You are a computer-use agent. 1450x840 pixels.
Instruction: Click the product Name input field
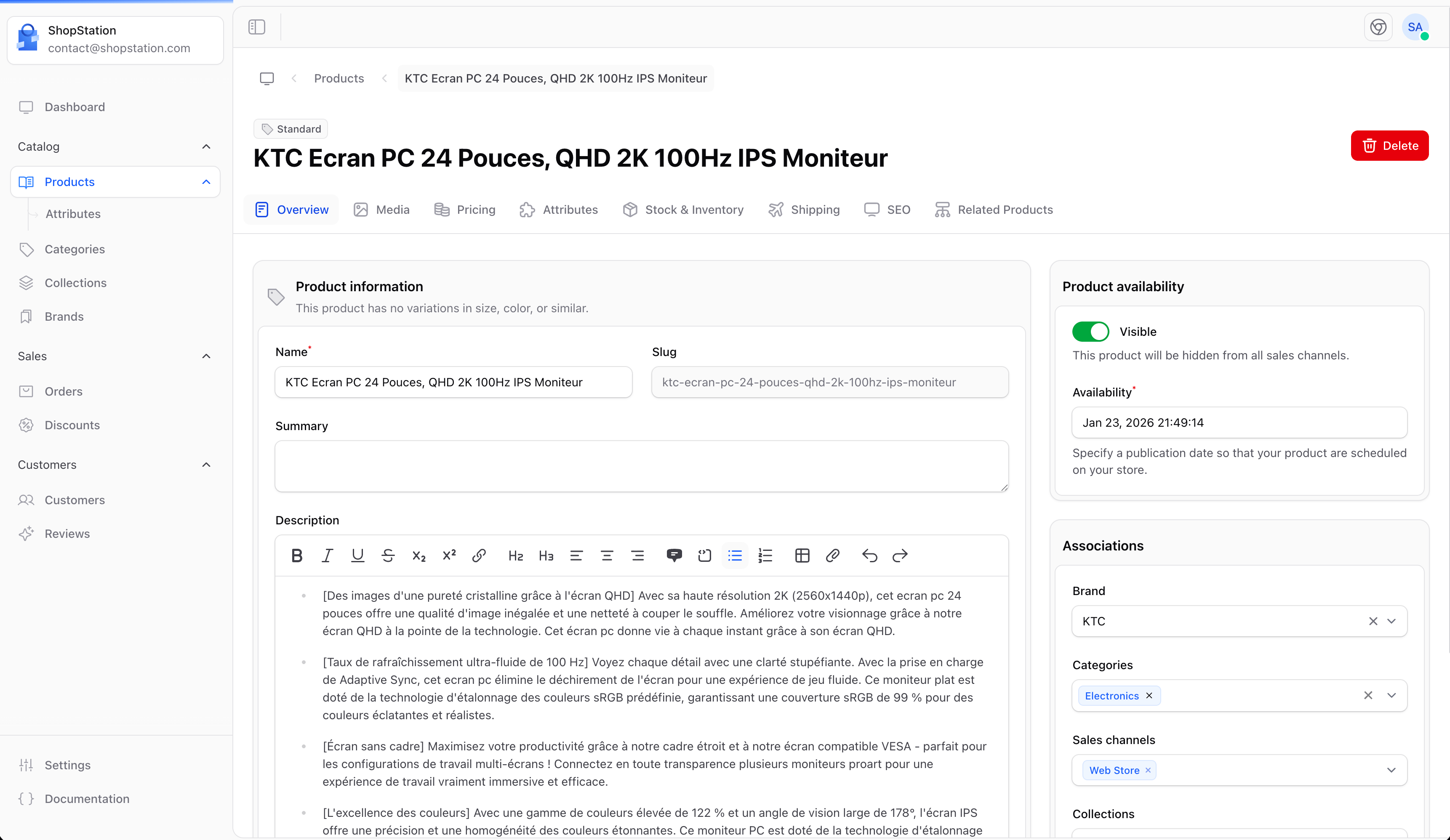point(453,382)
